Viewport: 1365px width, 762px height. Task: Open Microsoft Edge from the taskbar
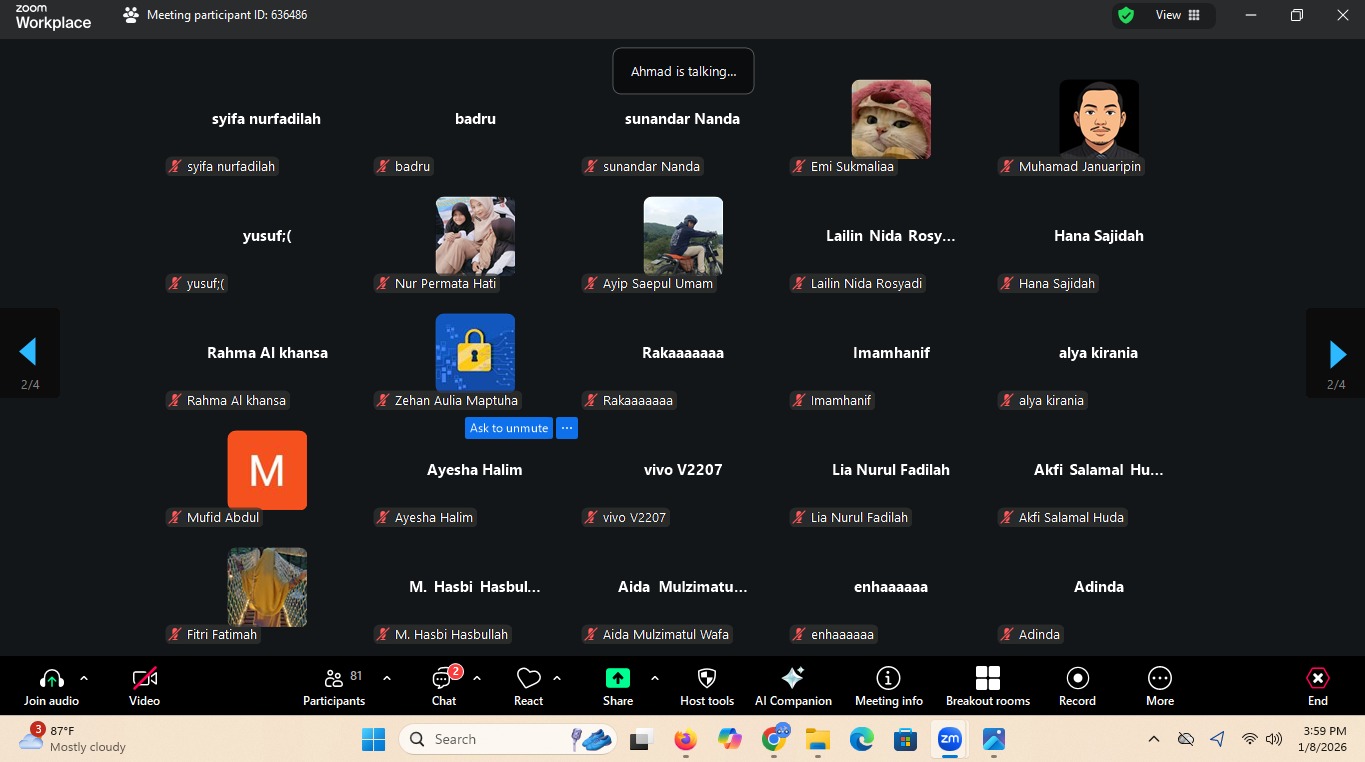pyautogui.click(x=862, y=739)
